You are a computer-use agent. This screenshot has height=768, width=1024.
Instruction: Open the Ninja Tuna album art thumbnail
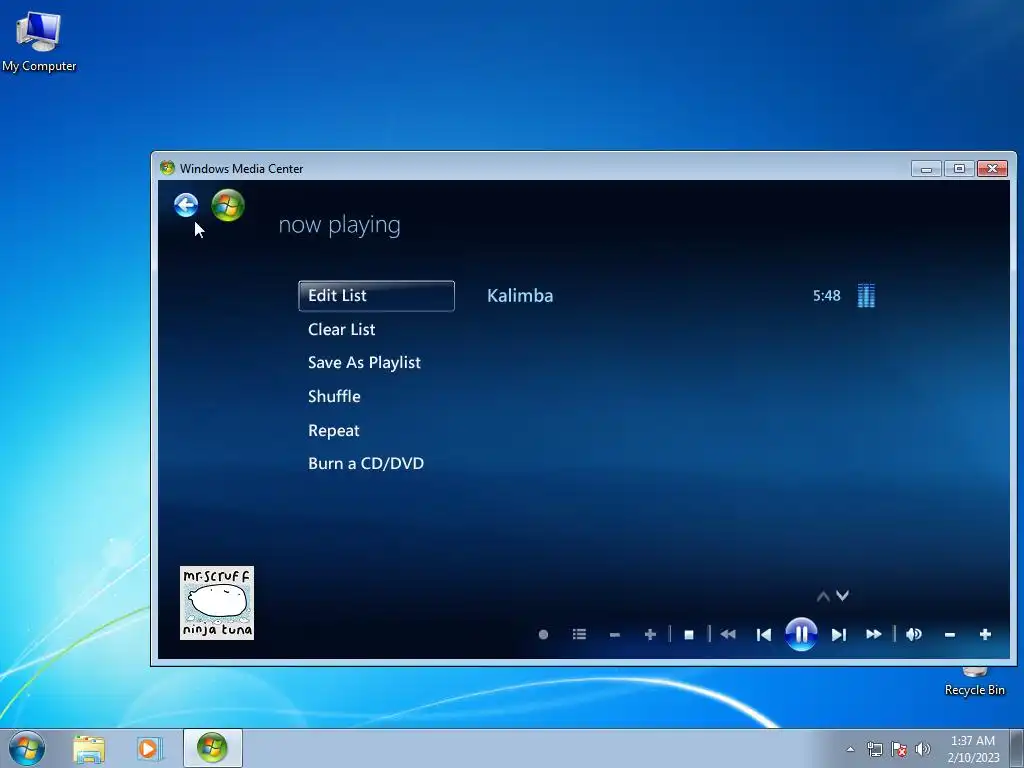217,603
